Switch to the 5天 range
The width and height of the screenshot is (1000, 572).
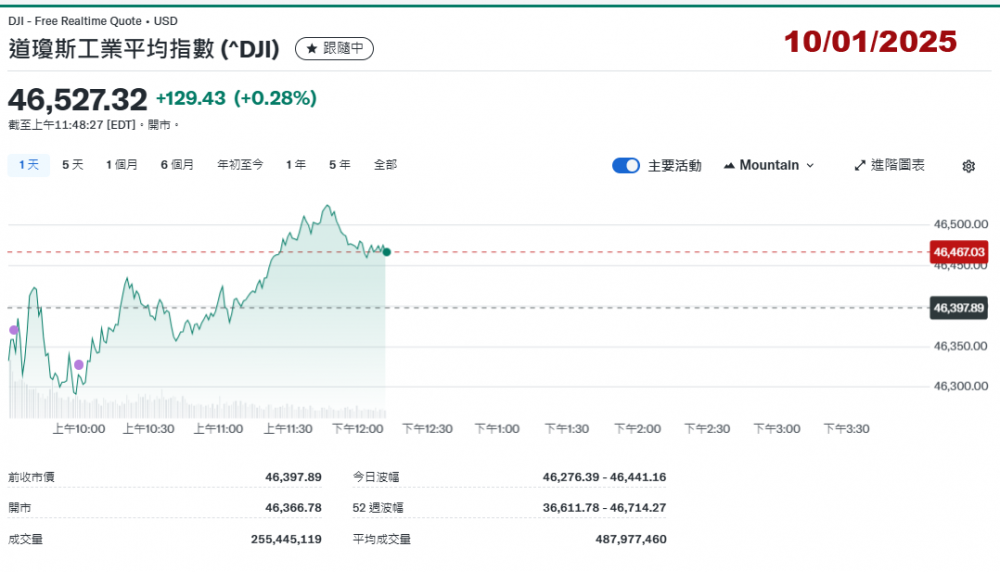pyautogui.click(x=72, y=164)
